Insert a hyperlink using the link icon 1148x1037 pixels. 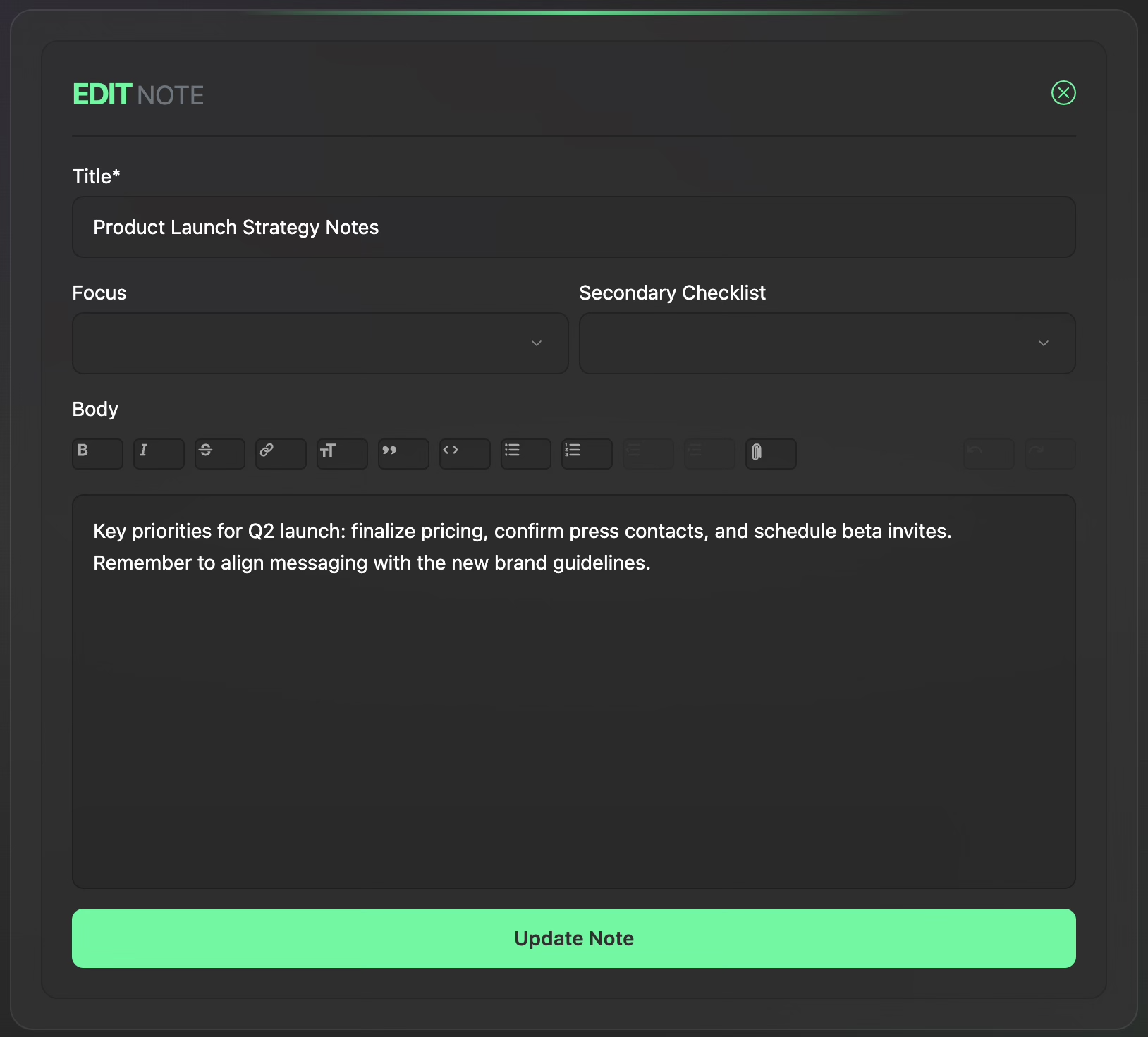pos(281,453)
